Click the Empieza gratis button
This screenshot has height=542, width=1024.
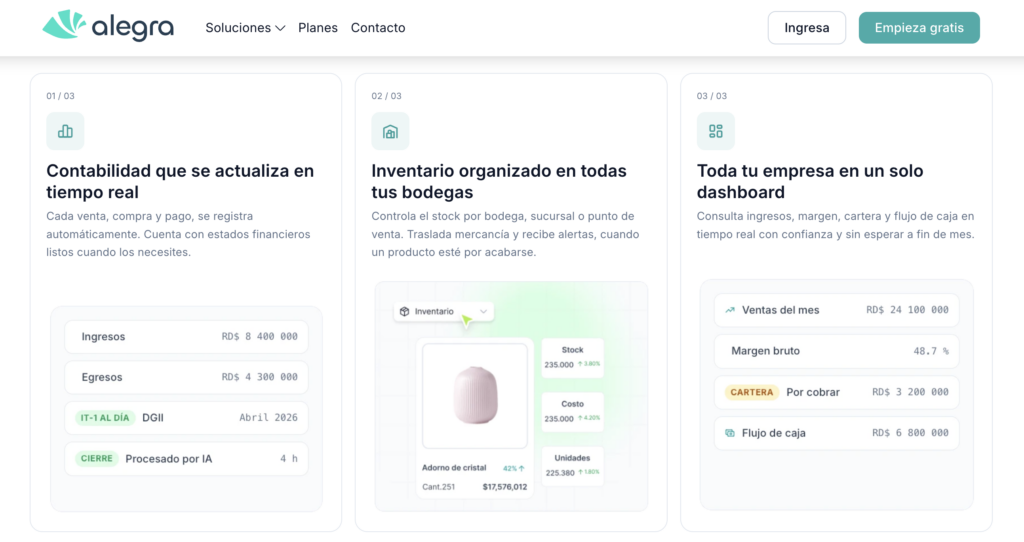point(919,27)
